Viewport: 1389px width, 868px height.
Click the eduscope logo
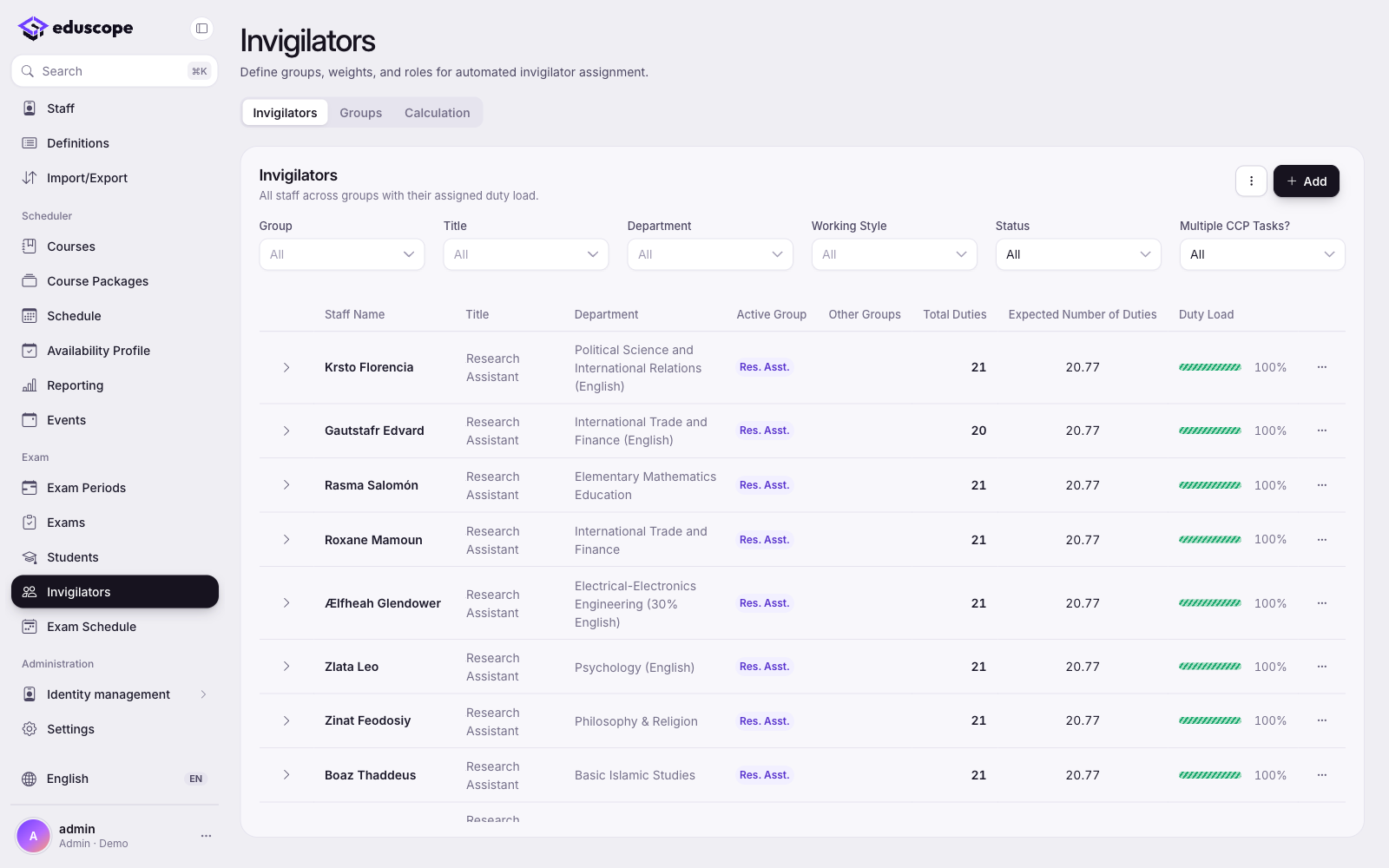pos(76,28)
